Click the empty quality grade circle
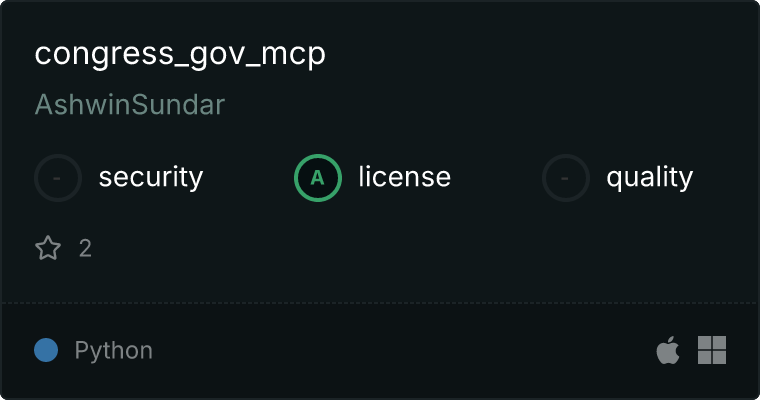The height and width of the screenshot is (400, 760). point(566,178)
